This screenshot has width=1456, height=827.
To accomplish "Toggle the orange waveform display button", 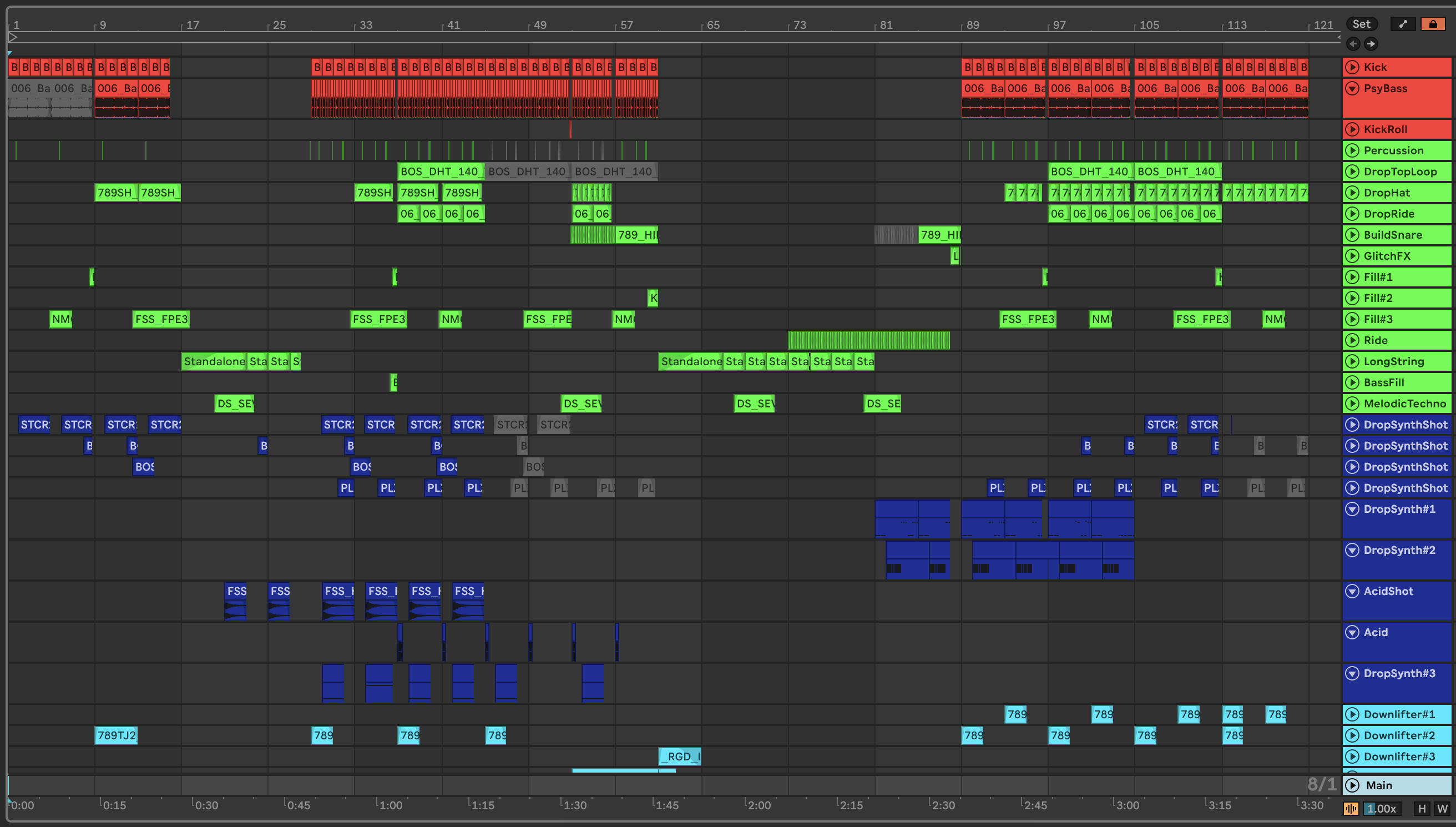I will 1351,808.
